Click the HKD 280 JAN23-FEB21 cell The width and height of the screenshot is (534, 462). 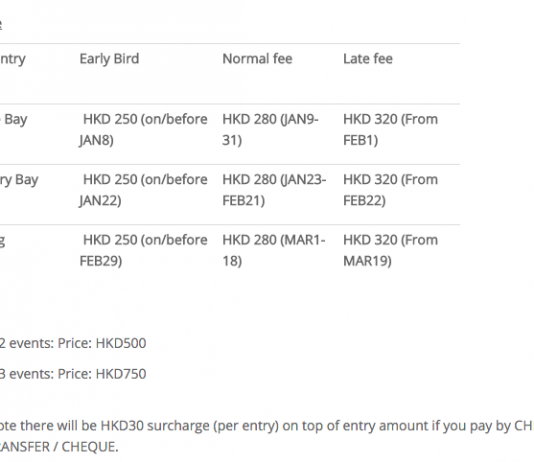click(x=274, y=190)
